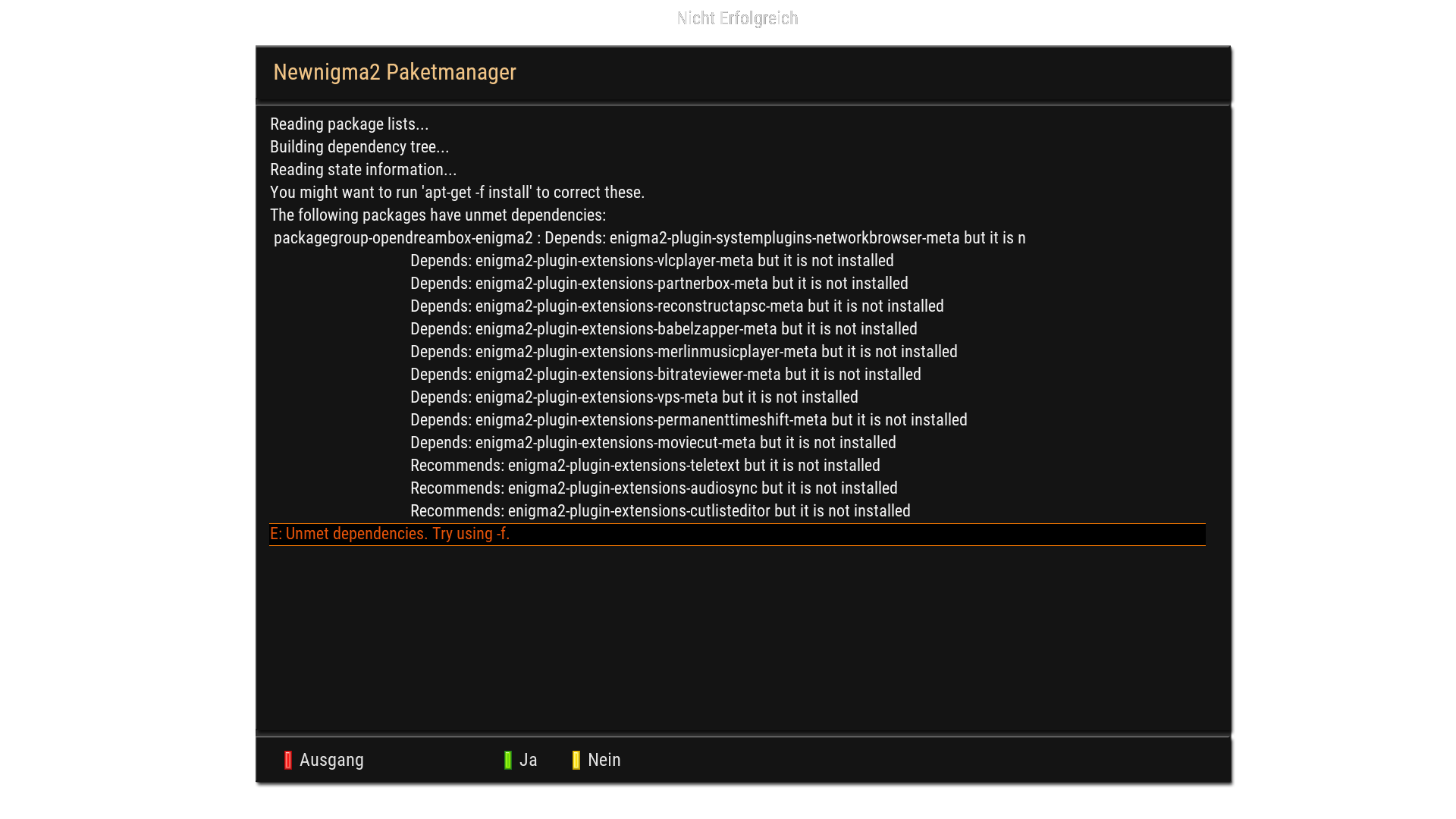Select the 'Building dependency tree...' line
Screen dimensions: 1456x819
359,147
